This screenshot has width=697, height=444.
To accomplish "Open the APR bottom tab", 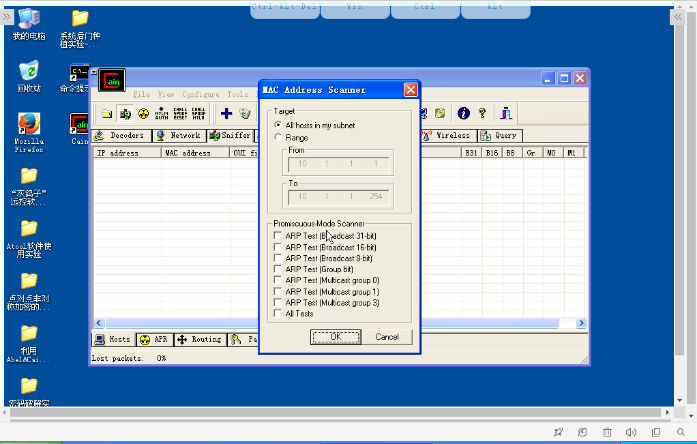I will tap(154, 340).
